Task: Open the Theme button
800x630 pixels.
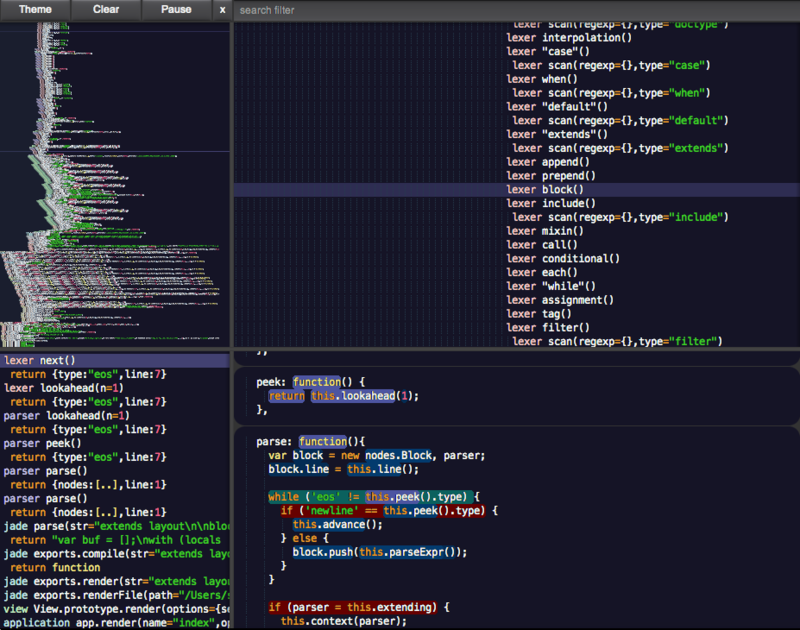Action: pyautogui.click(x=35, y=10)
